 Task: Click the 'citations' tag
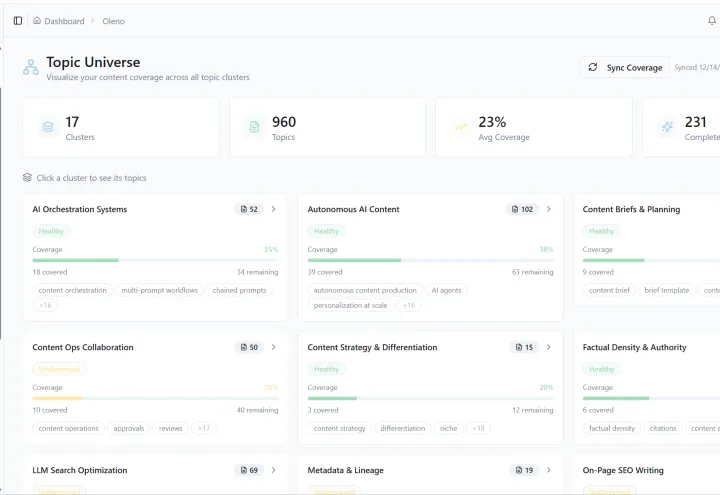663,428
